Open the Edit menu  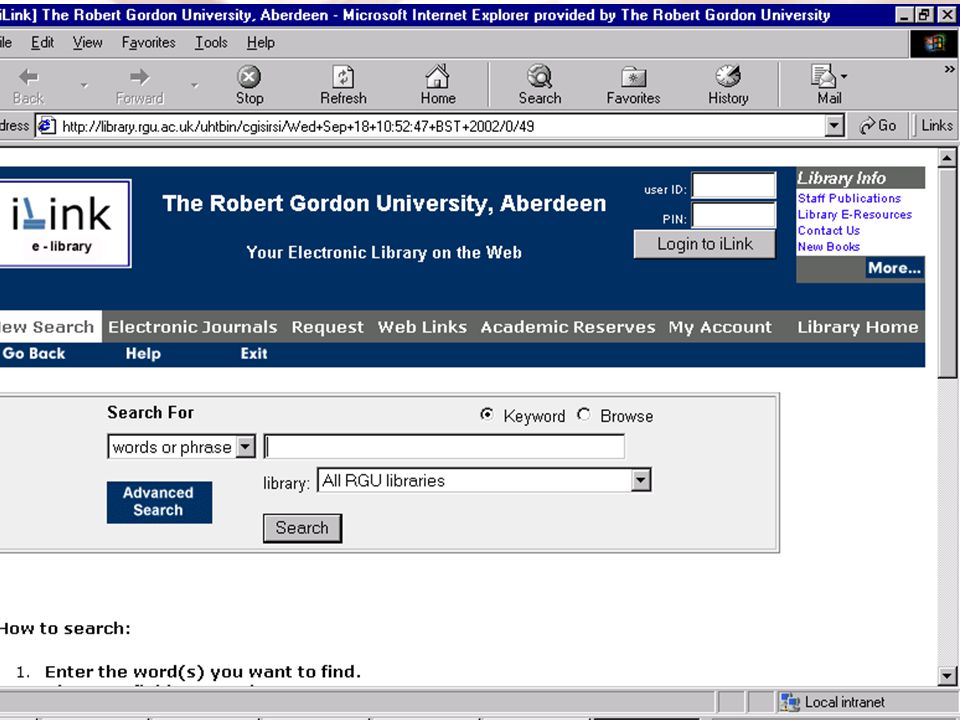pos(42,42)
